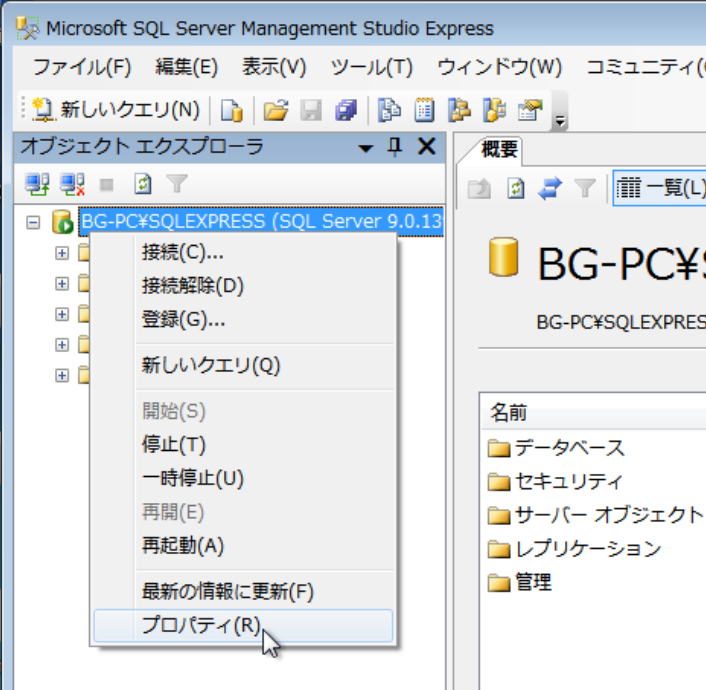This screenshot has height=690, width=706.
Task: Click the Stop square icon in Object Explorer
Action: (107, 185)
